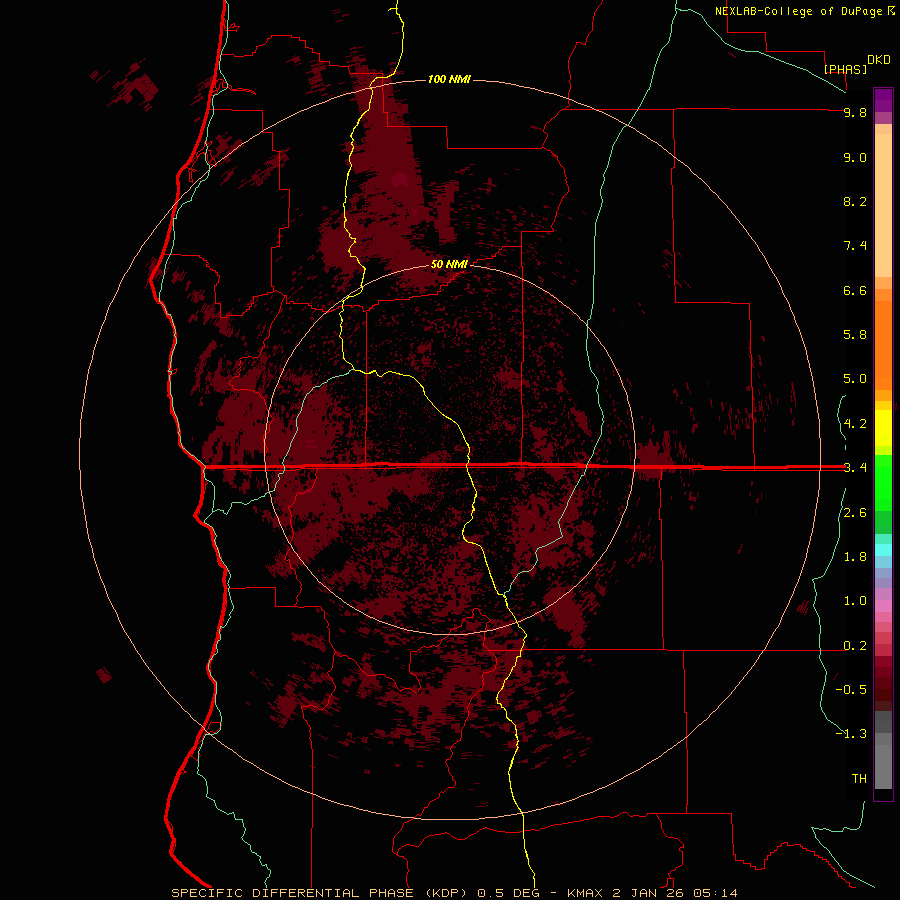Click the NEXLAB-College of DuPage label
The width and height of the screenshot is (900, 900).
coord(799,11)
